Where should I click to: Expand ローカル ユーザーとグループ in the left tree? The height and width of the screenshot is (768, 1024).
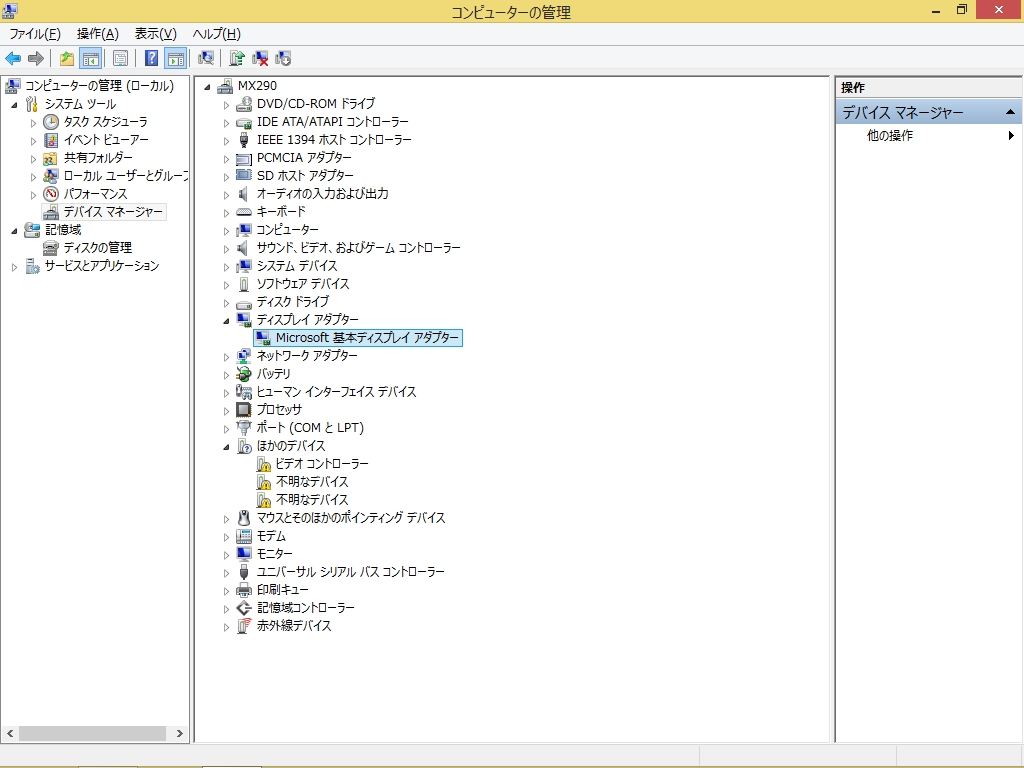33,176
